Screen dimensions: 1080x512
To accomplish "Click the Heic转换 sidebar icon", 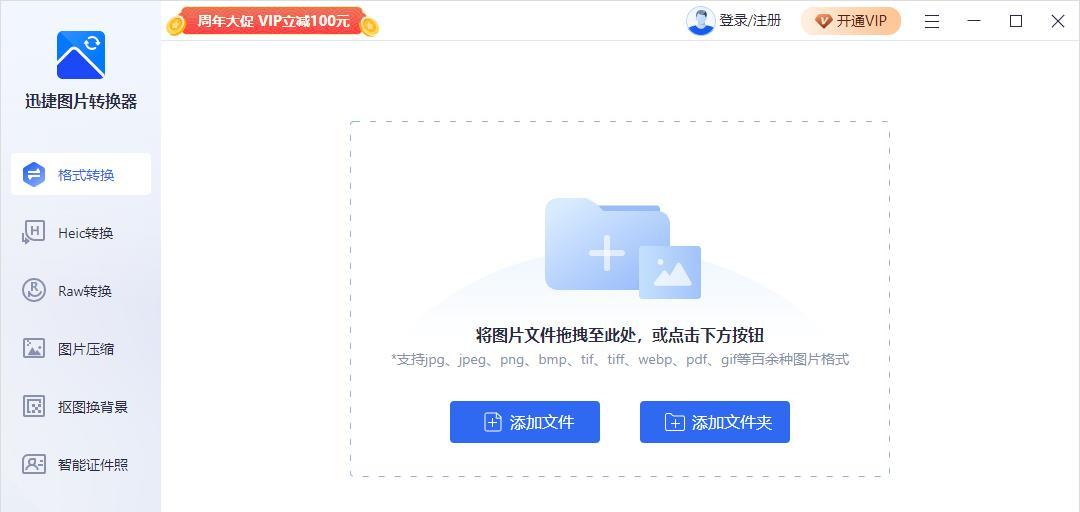I will click(x=34, y=233).
